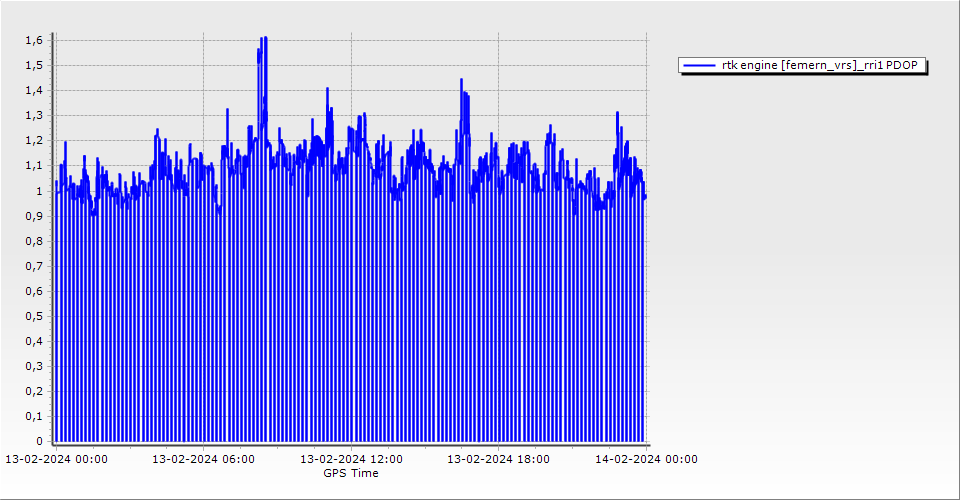Select the 13-02-2024 18:00 time label
960x500 pixels.
(498, 459)
